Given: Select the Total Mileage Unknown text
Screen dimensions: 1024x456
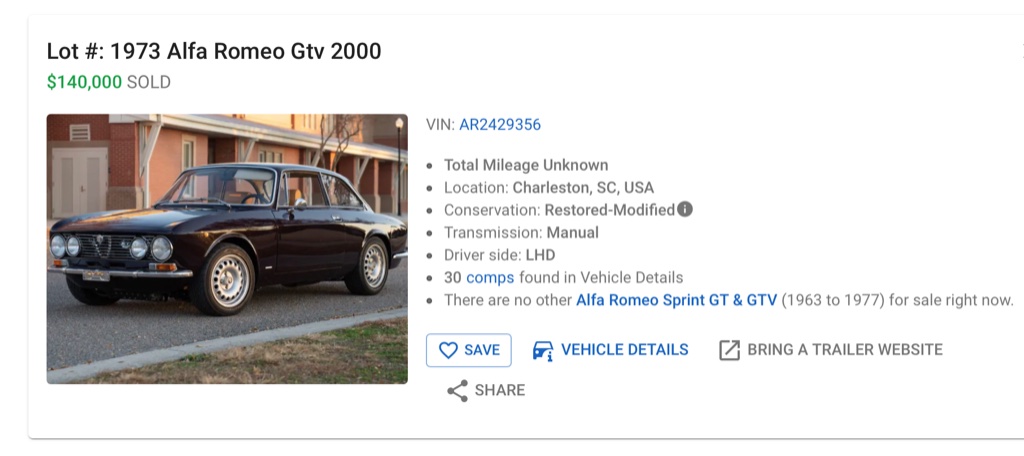Looking at the screenshot, I should [526, 165].
